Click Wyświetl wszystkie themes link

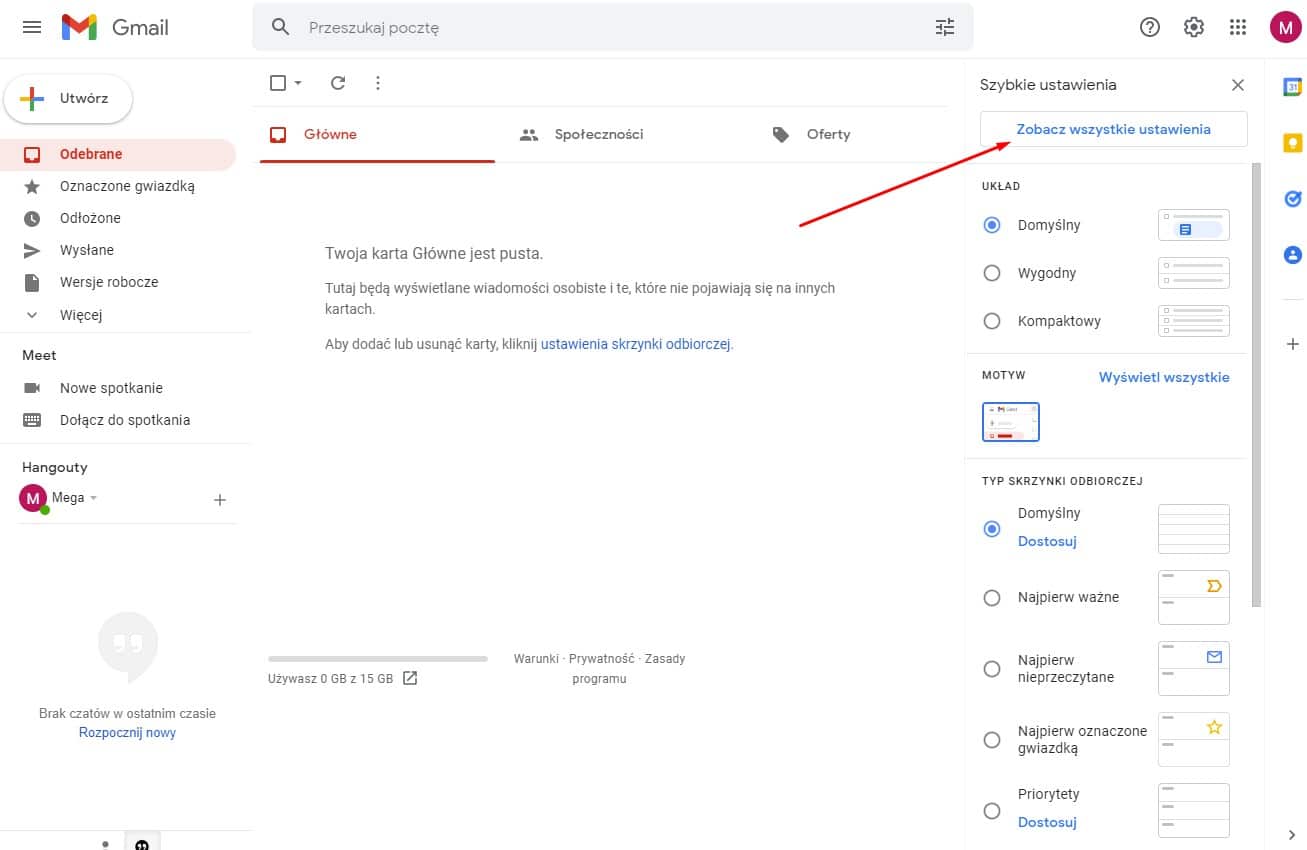pos(1164,377)
